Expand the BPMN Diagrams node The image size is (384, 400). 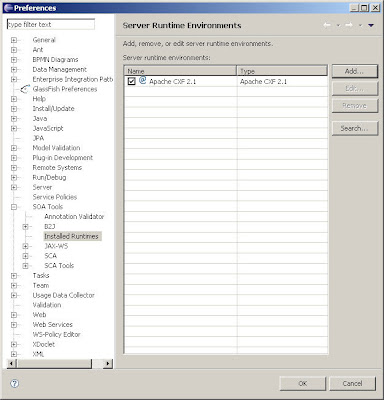click(x=14, y=60)
